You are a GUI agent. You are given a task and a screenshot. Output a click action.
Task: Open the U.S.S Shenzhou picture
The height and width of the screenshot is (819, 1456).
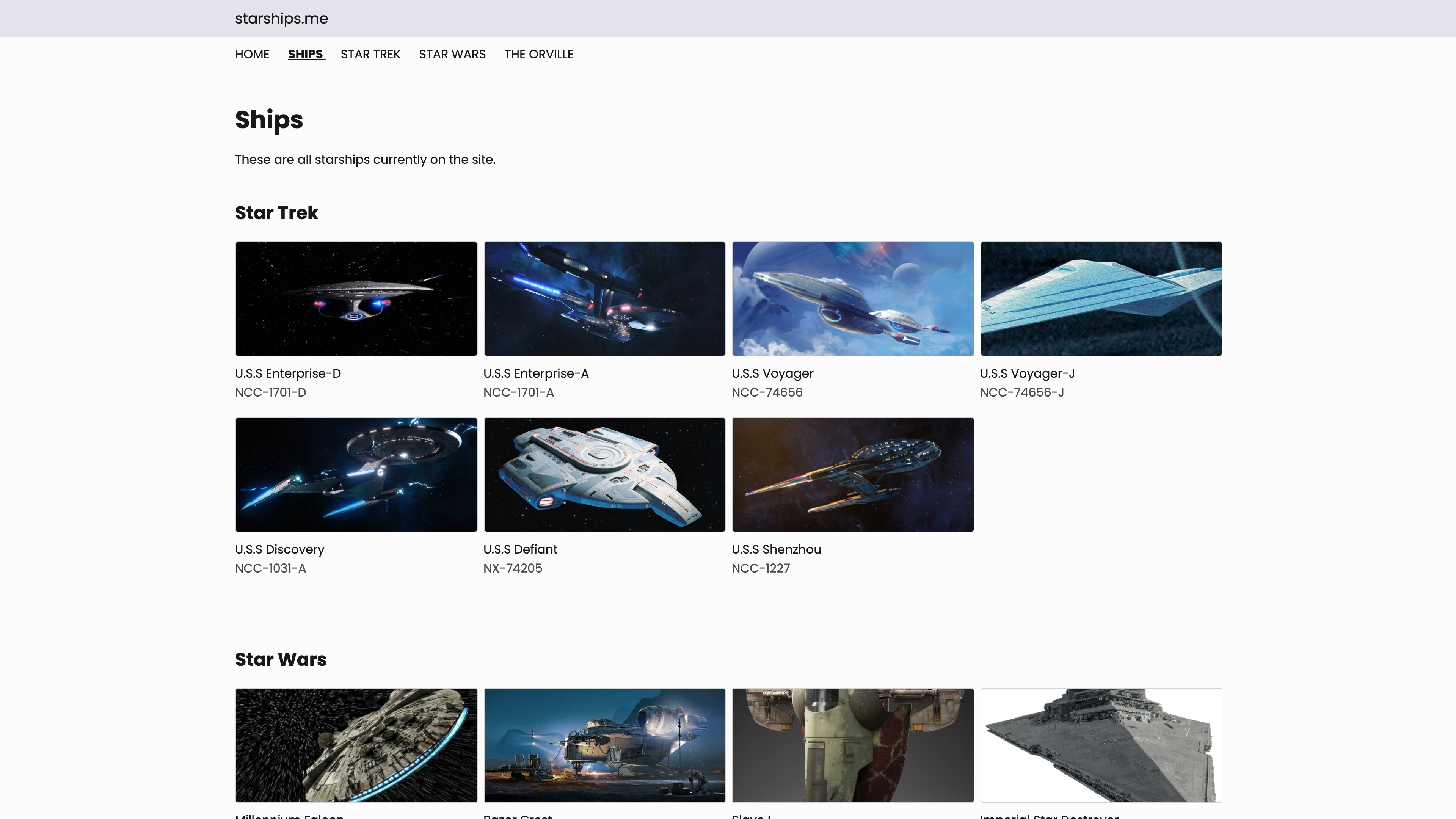pyautogui.click(x=852, y=474)
